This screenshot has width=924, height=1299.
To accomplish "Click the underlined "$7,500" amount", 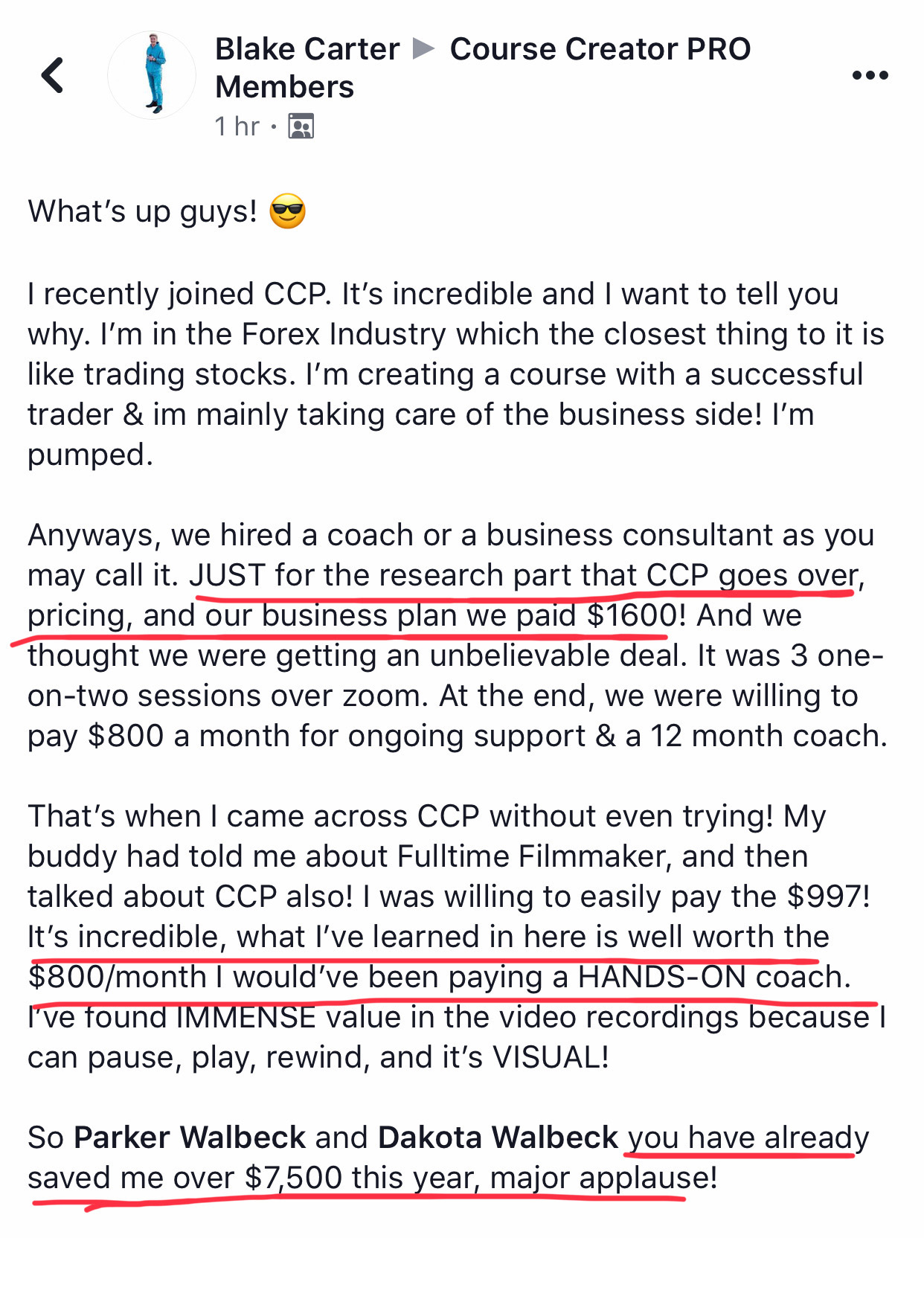I will 293,1178.
